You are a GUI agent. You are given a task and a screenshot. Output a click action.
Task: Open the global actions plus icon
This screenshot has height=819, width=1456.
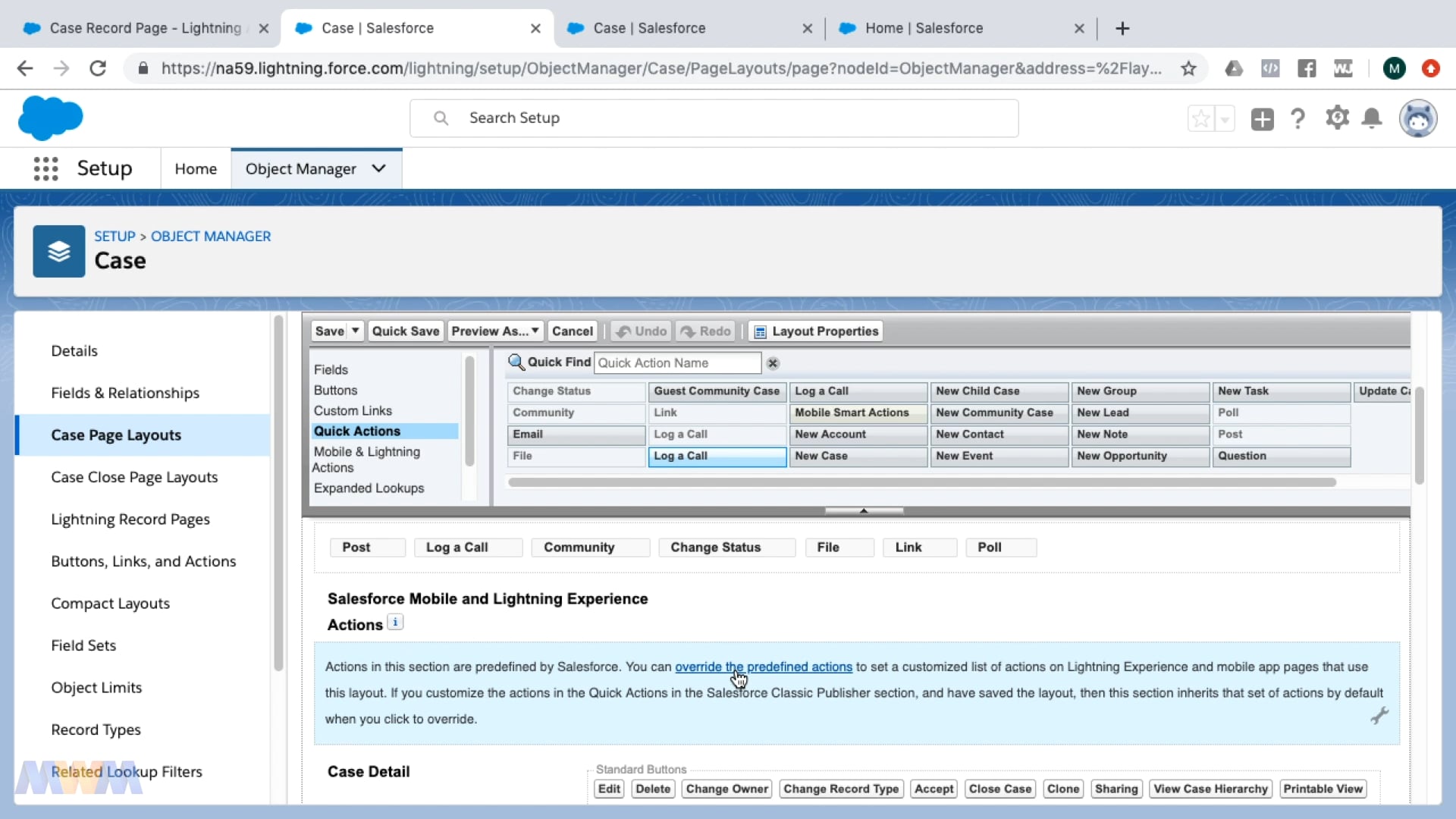[1262, 119]
